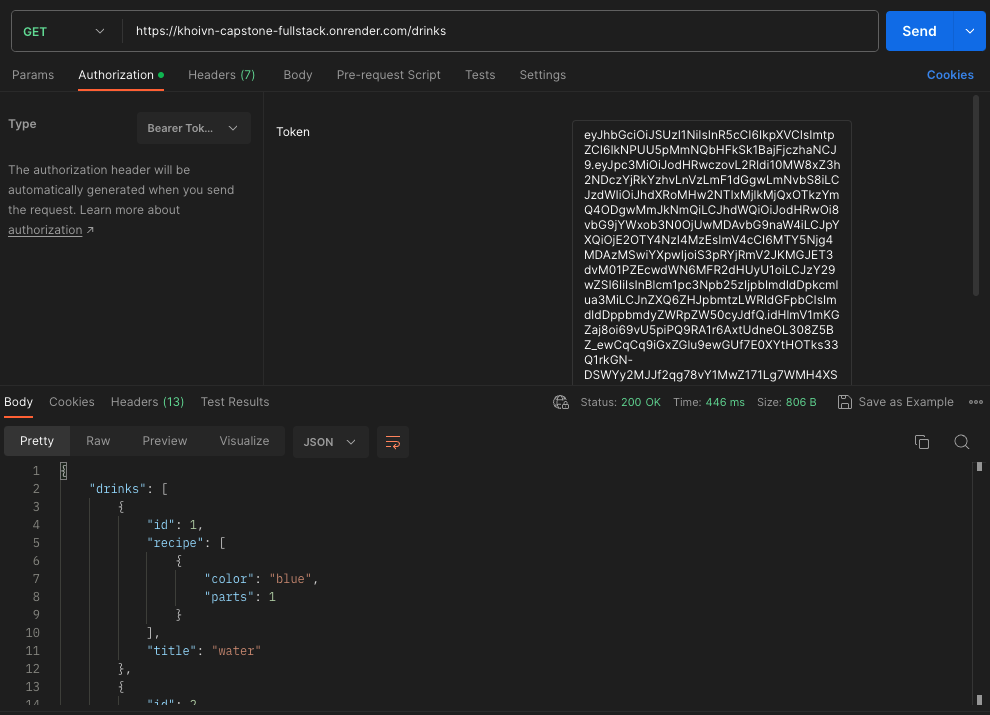Select the Authorization tab
This screenshot has height=715, width=990.
pyautogui.click(x=121, y=75)
